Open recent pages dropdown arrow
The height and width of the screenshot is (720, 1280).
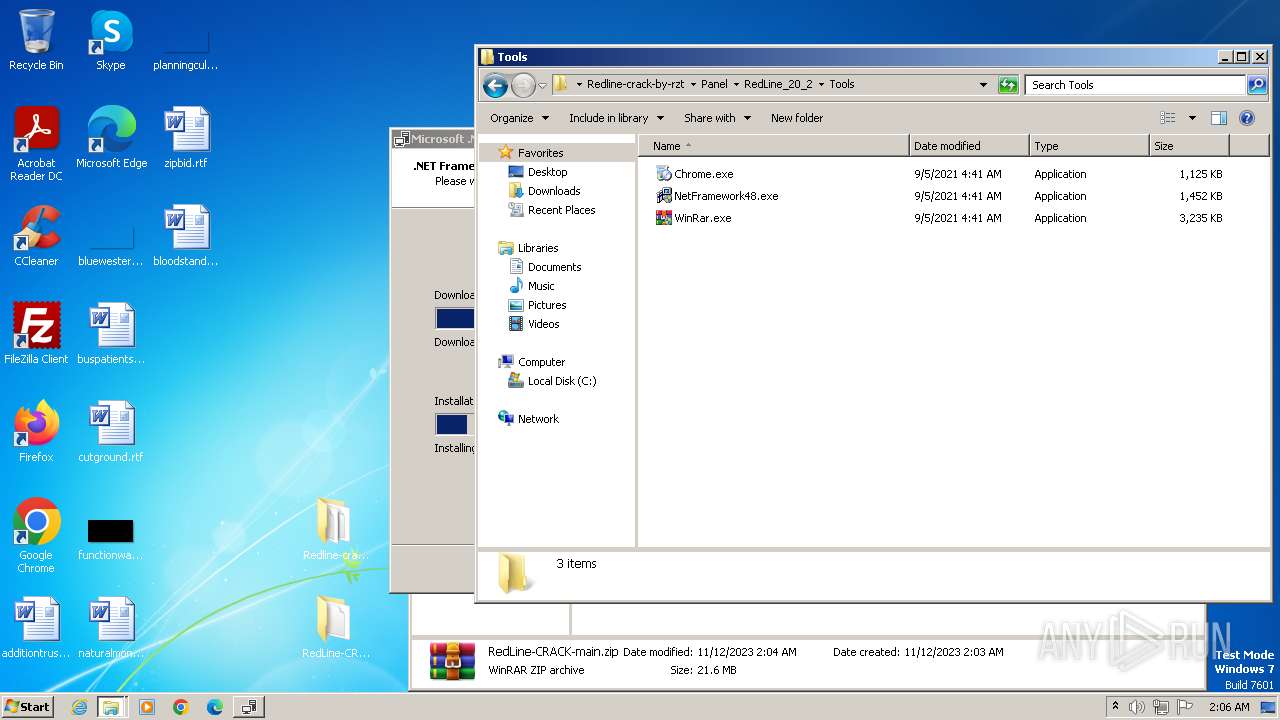pos(543,85)
